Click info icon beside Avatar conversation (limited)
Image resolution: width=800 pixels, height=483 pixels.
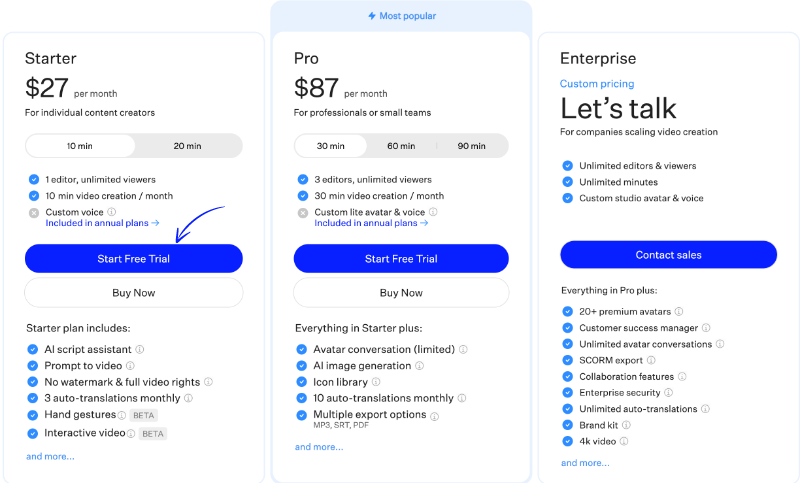pyautogui.click(x=463, y=349)
